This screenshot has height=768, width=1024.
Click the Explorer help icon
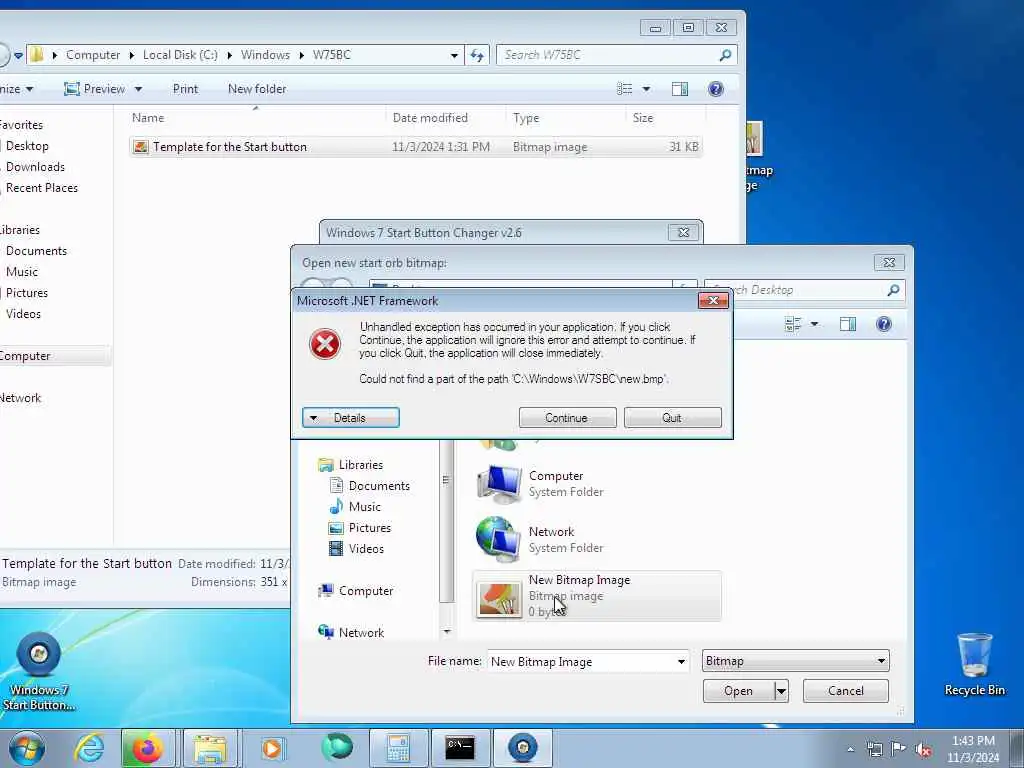[716, 89]
